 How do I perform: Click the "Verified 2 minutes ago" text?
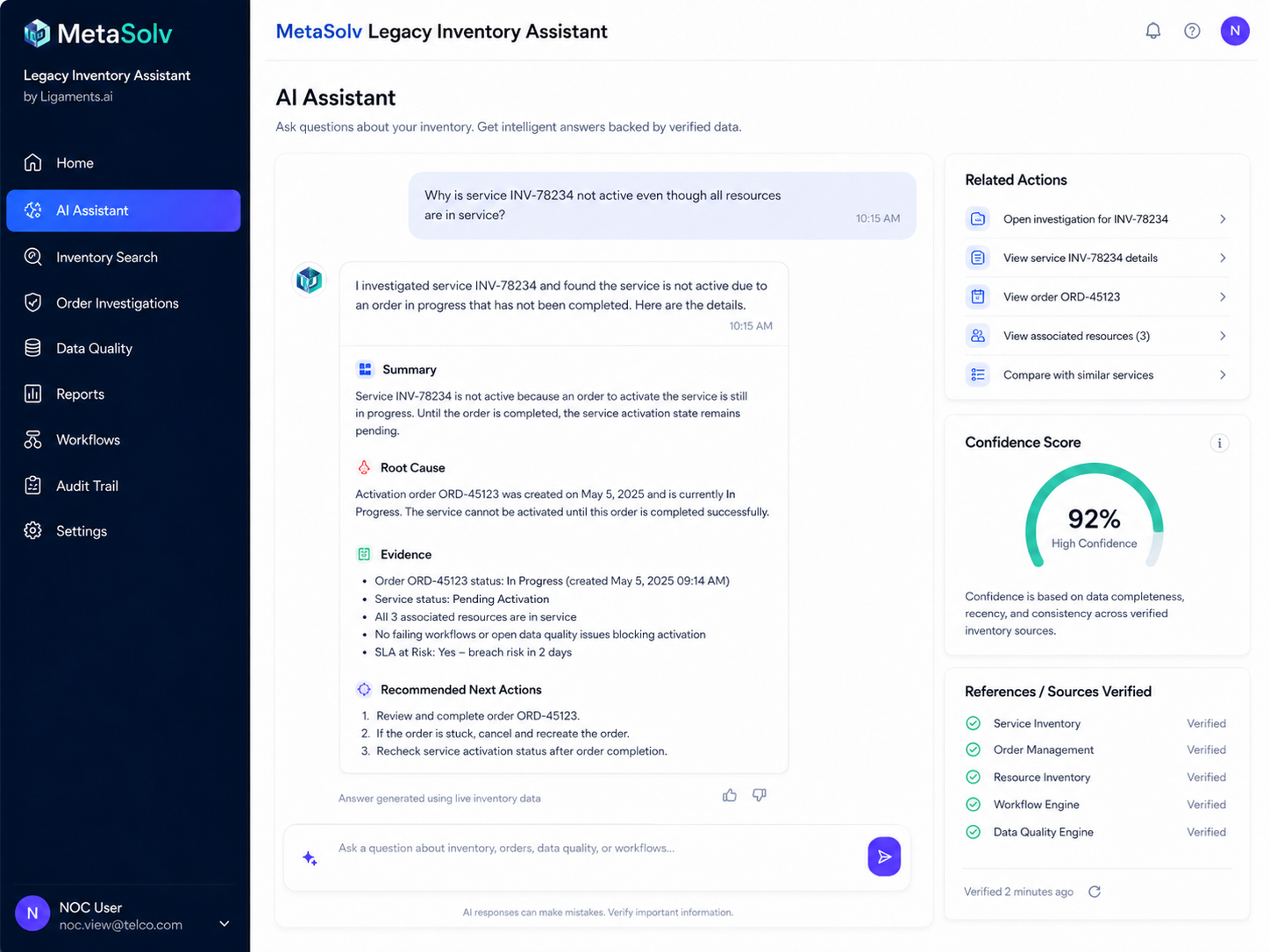tap(1018, 892)
